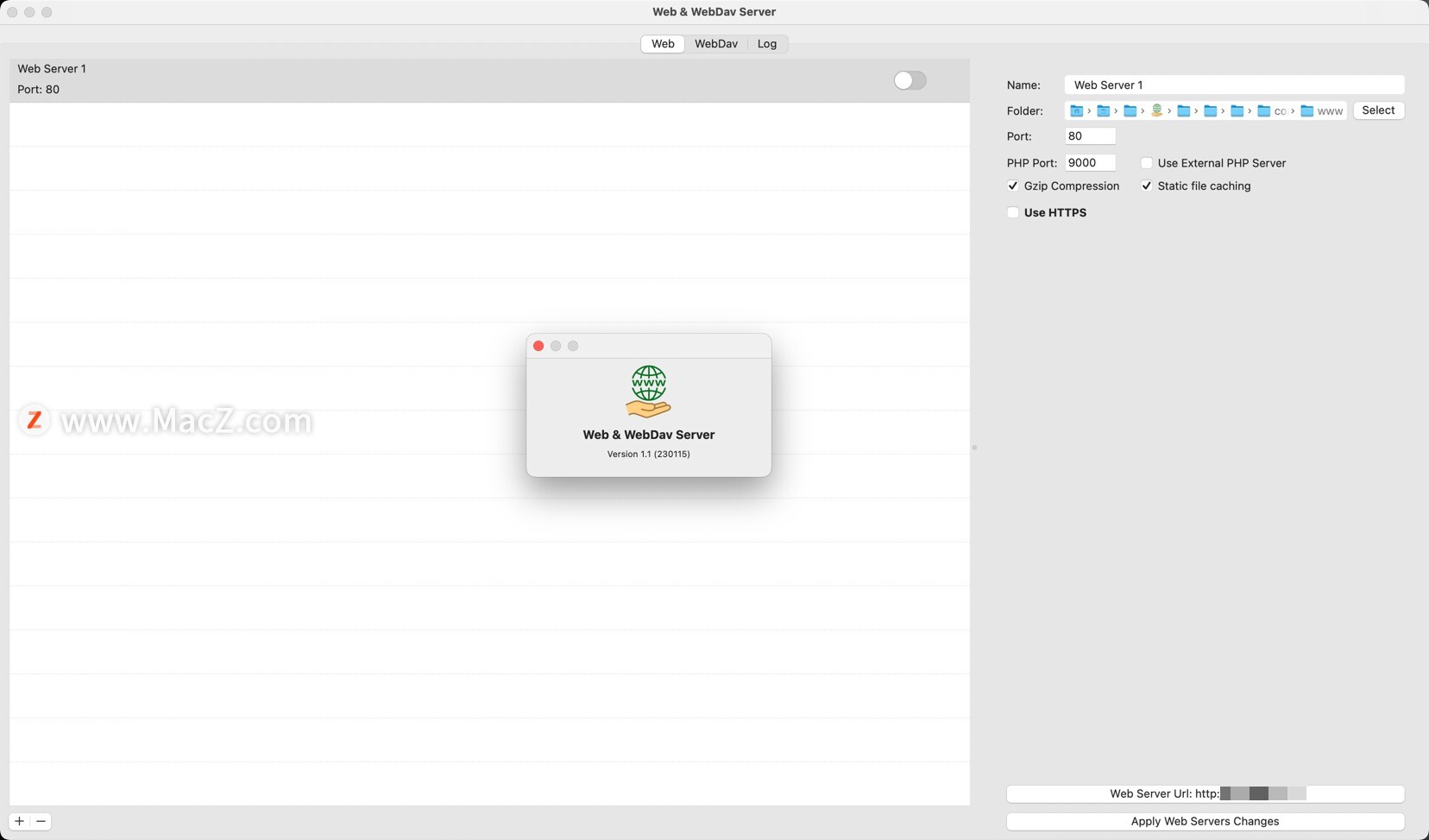Viewport: 1429px width, 840px height.
Task: Switch to the Web tab
Action: click(x=663, y=44)
